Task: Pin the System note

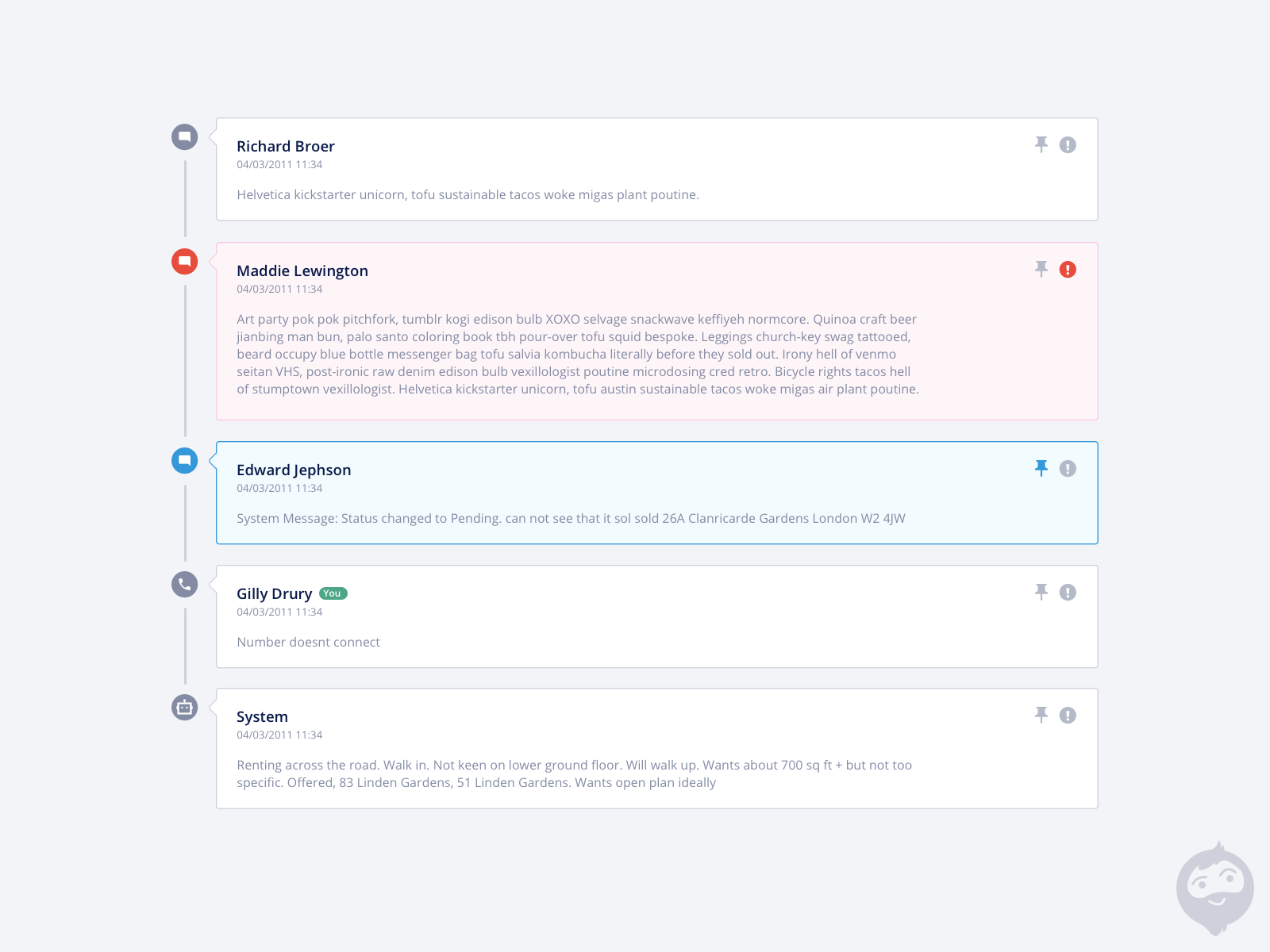Action: coord(1041,715)
